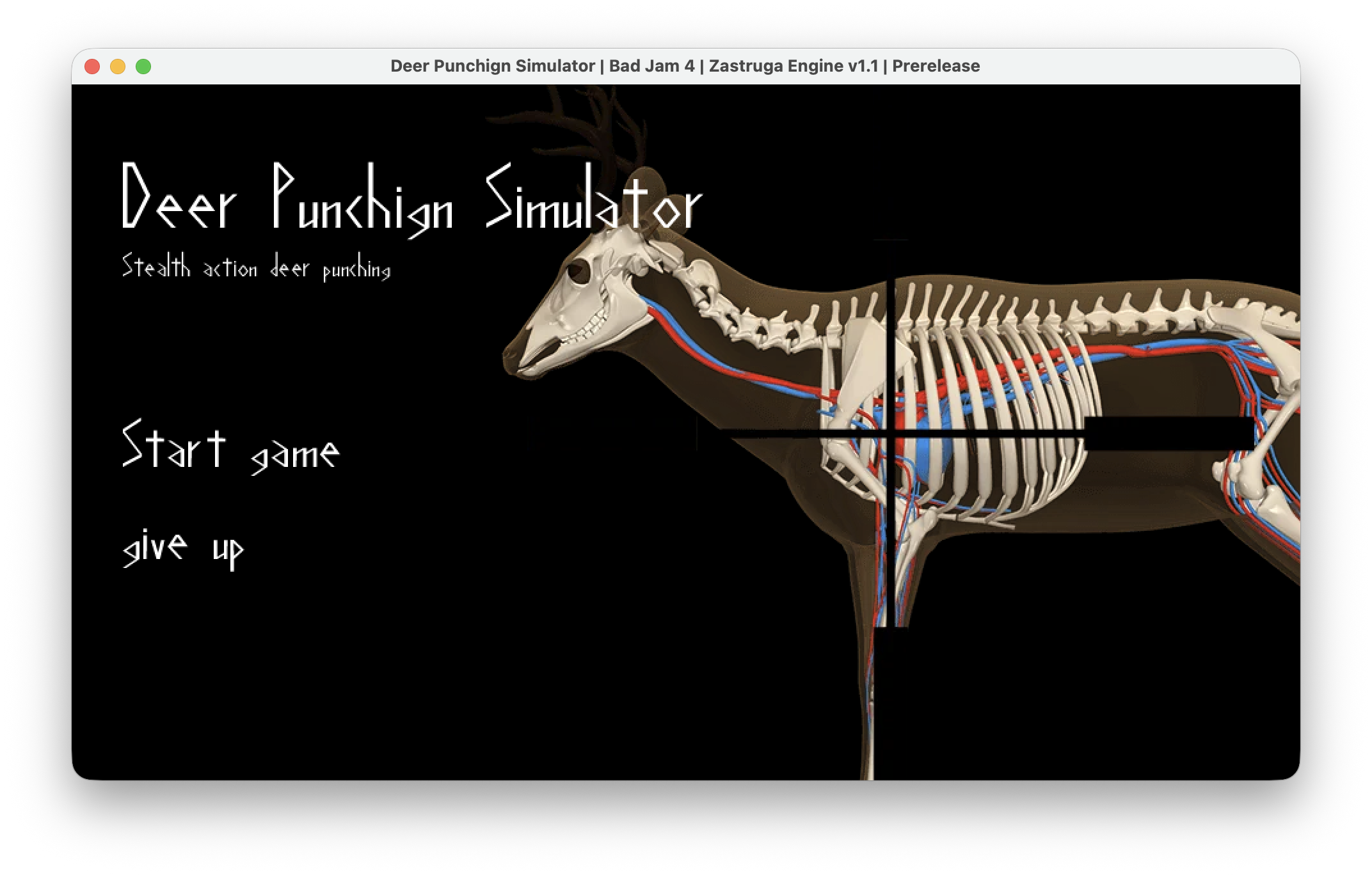Close the game window with red button

[x=92, y=67]
